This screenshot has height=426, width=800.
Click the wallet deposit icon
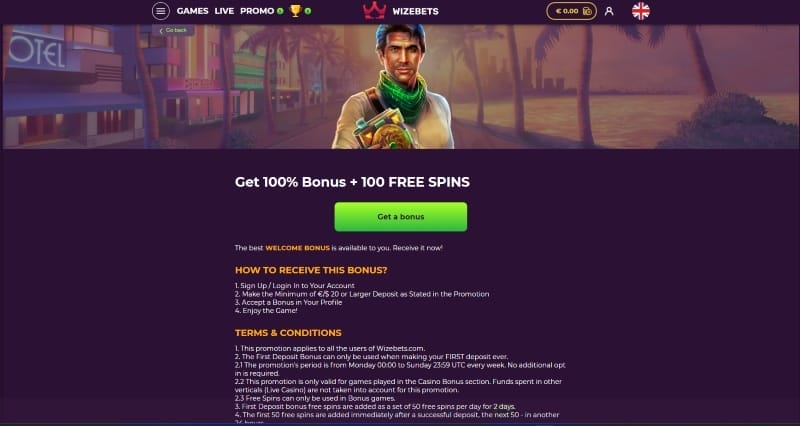pos(587,11)
